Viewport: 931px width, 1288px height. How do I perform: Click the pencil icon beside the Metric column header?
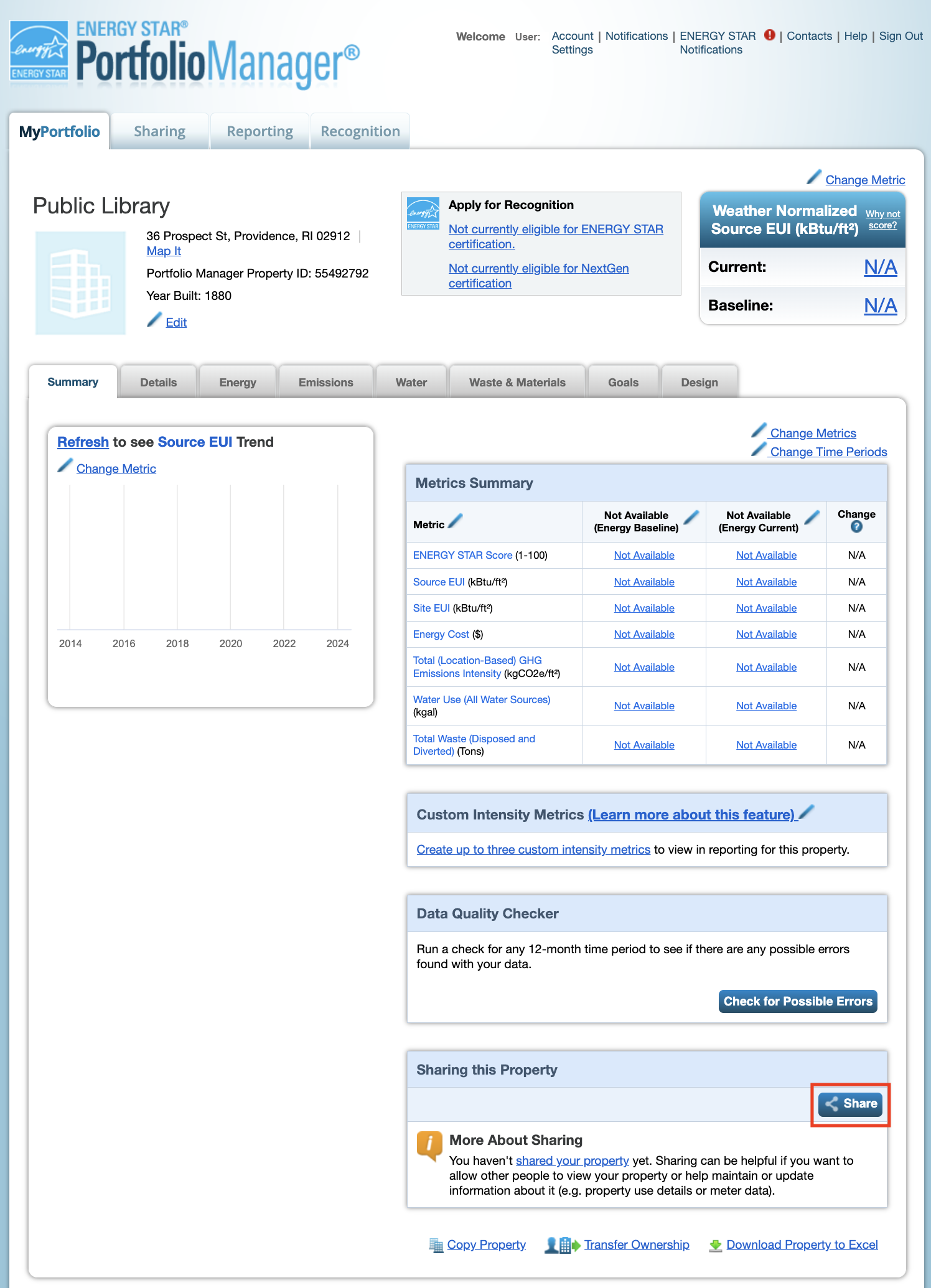(x=456, y=521)
